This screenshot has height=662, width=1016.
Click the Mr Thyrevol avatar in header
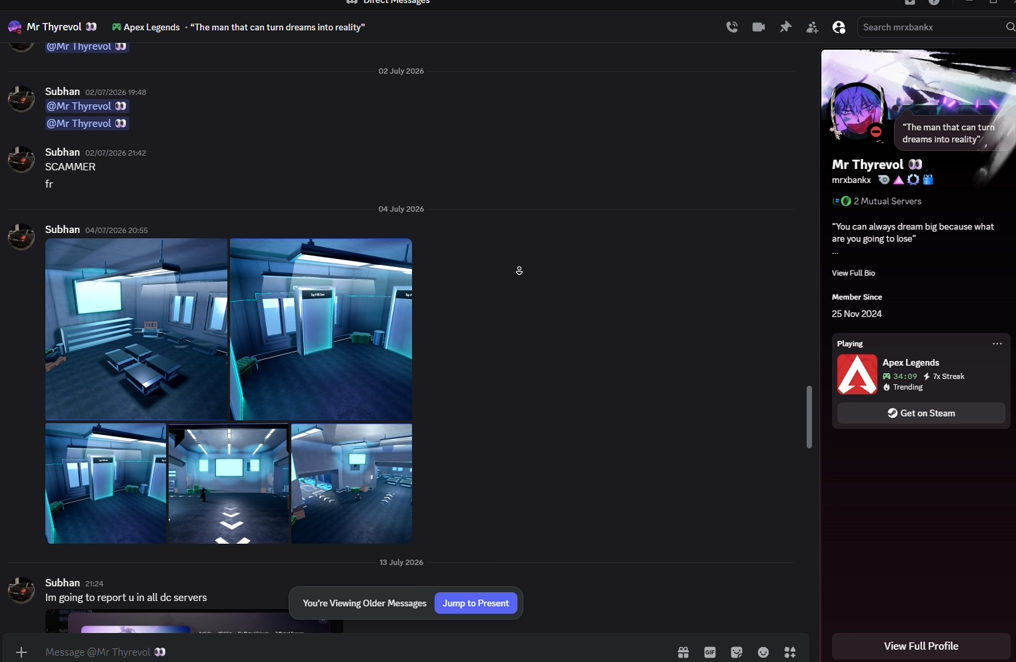click(x=14, y=27)
